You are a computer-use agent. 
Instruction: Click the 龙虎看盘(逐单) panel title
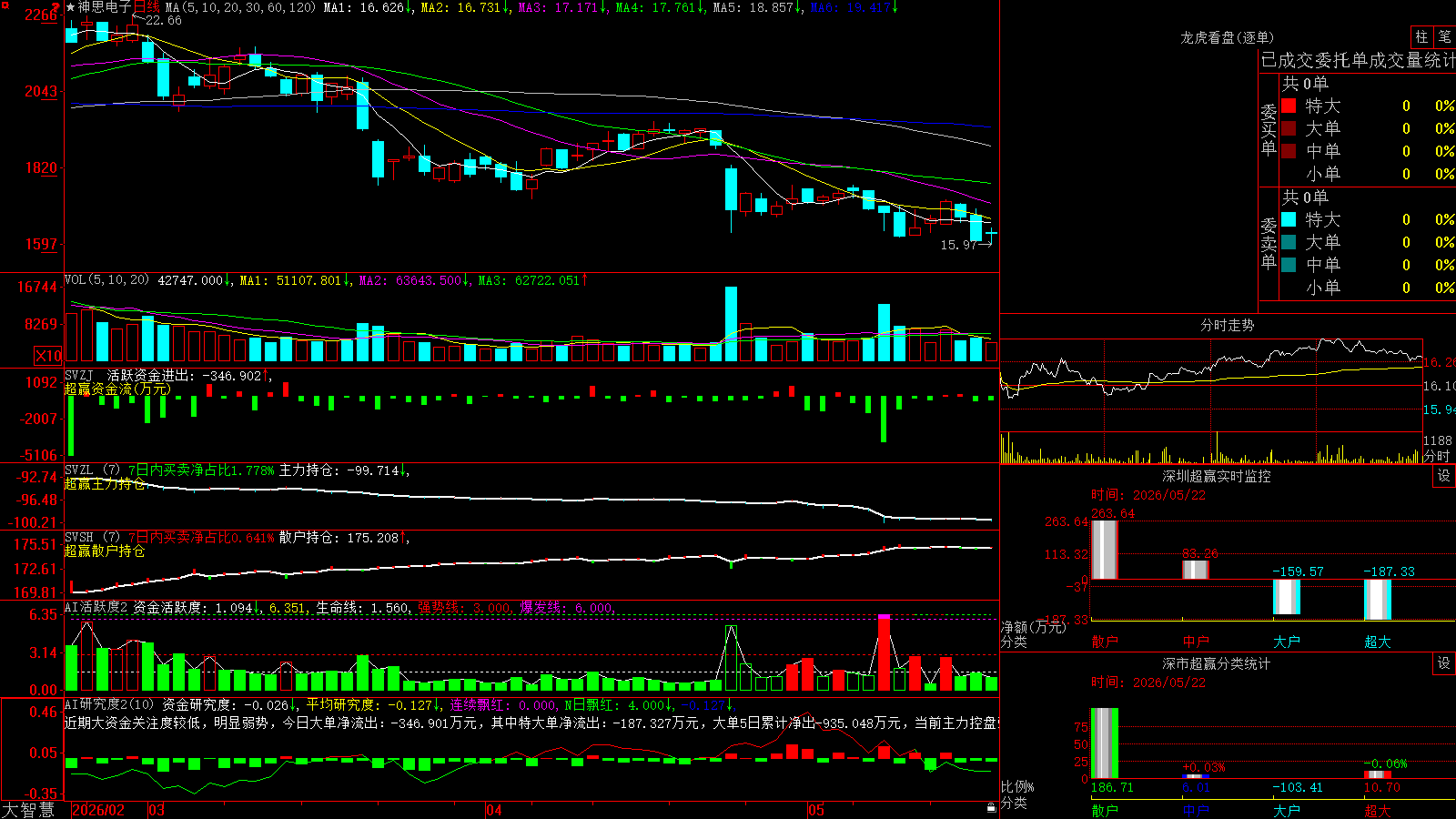coord(1227,37)
